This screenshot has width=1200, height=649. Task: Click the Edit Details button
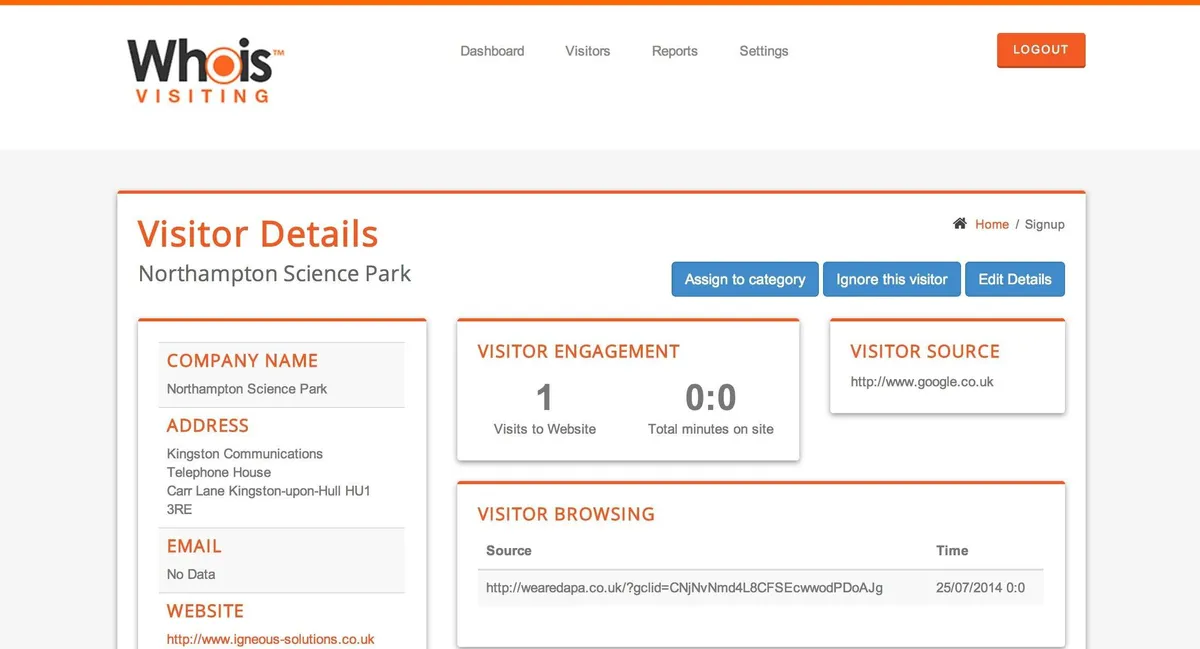point(1015,279)
